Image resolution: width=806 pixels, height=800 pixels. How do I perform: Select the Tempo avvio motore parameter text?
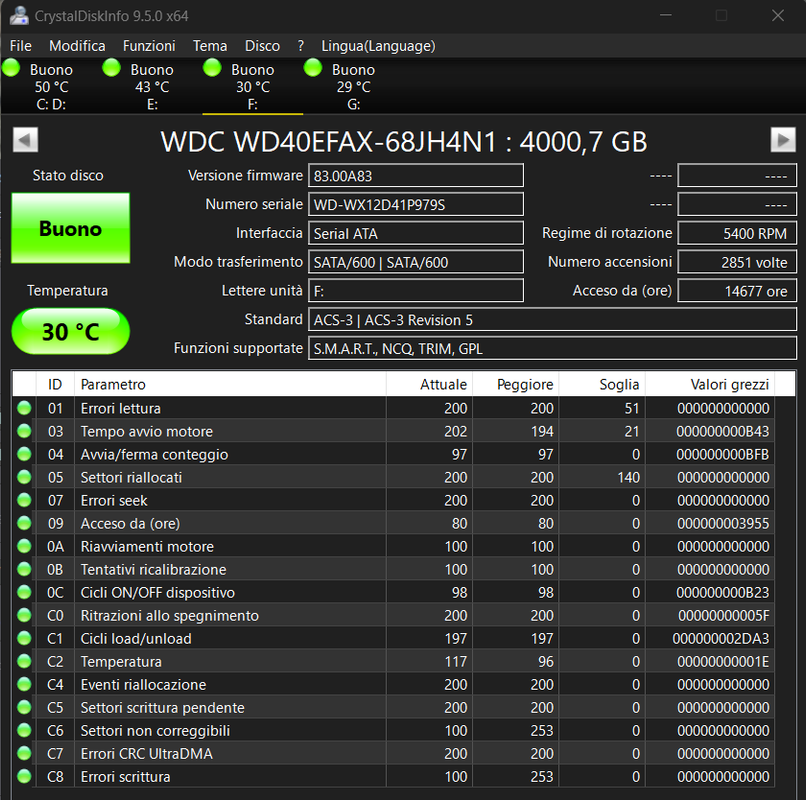tap(146, 431)
